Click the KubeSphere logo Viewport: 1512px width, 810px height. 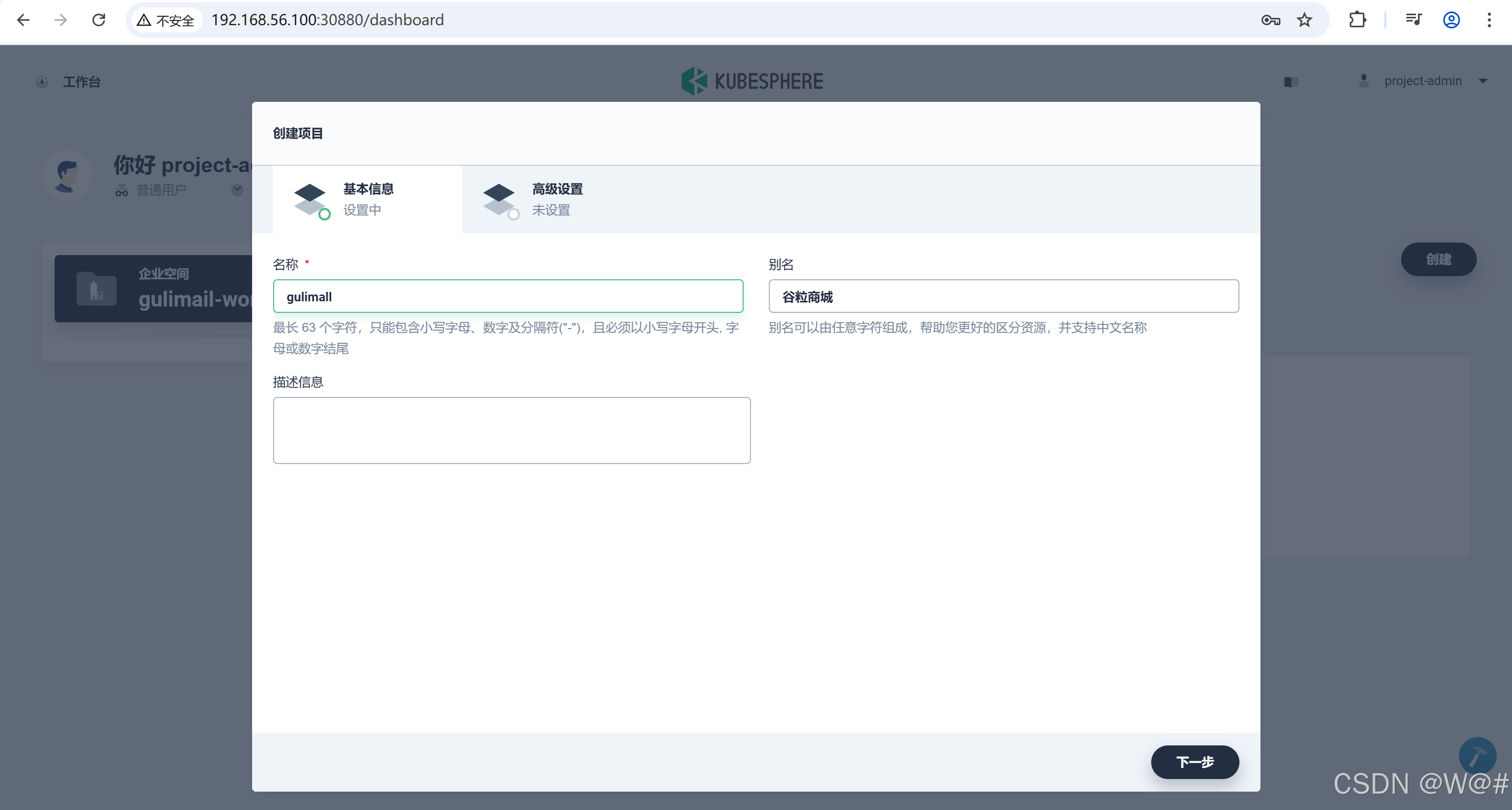(x=752, y=81)
